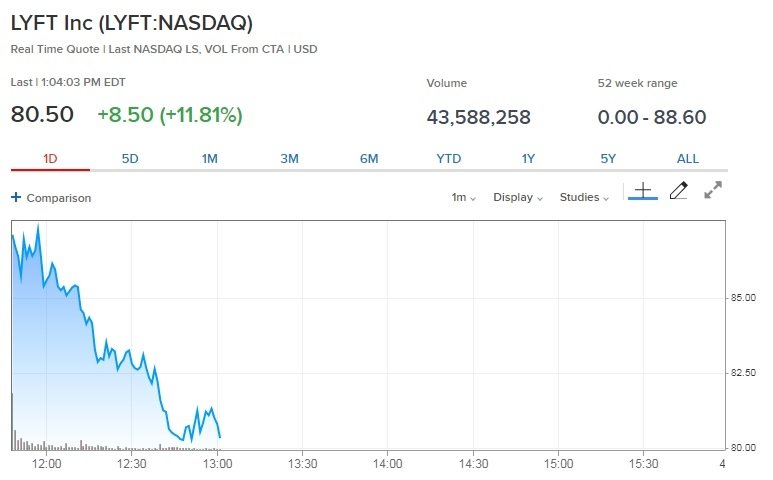Switch to the 1M range tab

click(210, 158)
